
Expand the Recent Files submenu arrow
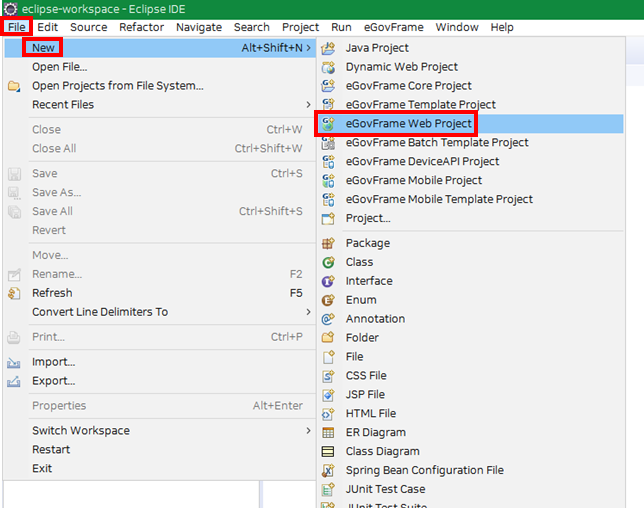point(308,105)
